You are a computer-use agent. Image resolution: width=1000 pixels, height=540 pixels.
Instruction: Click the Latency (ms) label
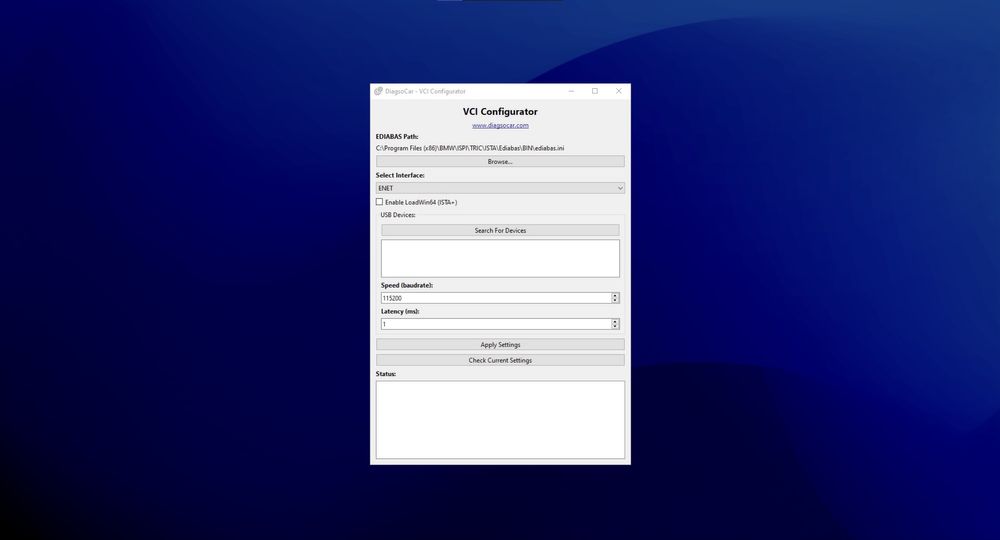(400, 311)
